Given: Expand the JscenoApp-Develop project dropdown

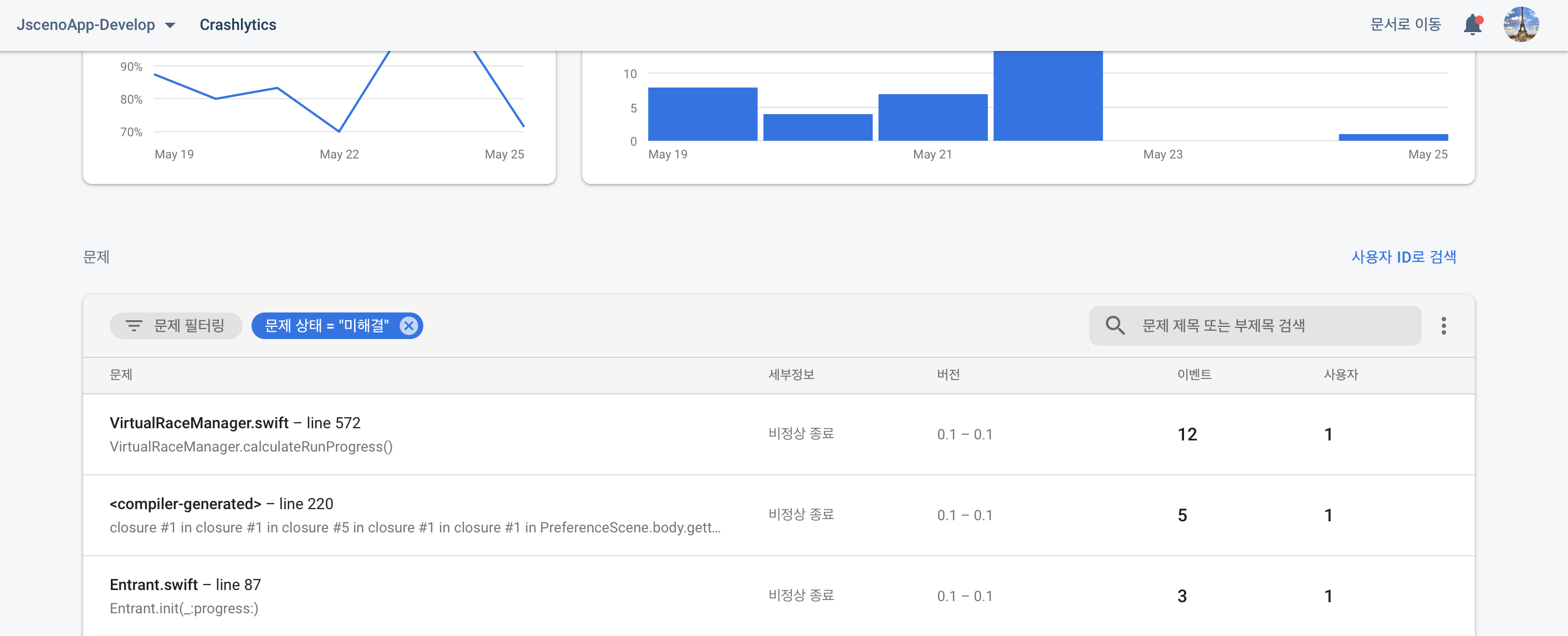Looking at the screenshot, I should pos(171,25).
